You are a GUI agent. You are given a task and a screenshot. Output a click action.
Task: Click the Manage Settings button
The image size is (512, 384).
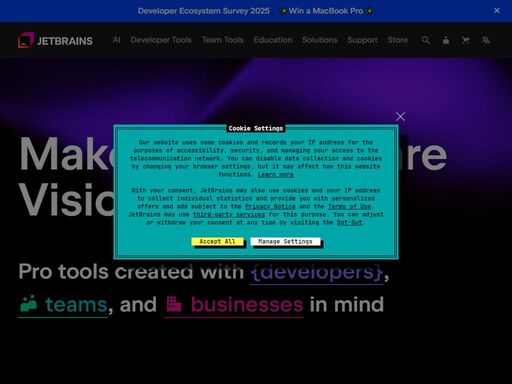(285, 241)
